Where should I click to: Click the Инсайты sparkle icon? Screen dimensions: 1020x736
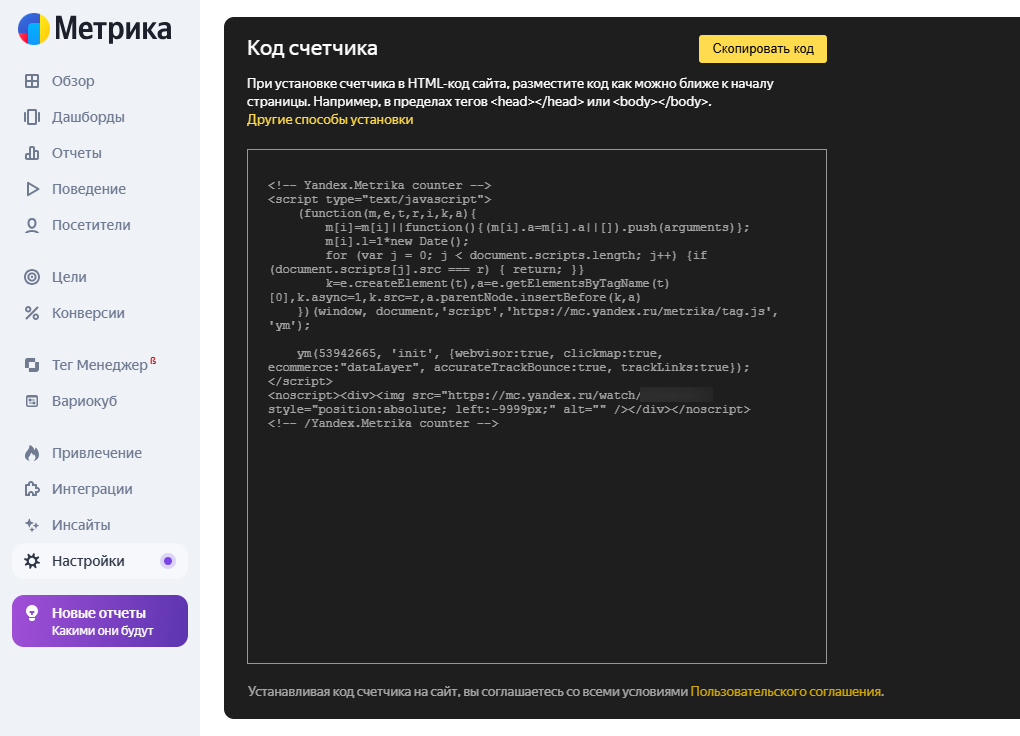click(x=32, y=525)
